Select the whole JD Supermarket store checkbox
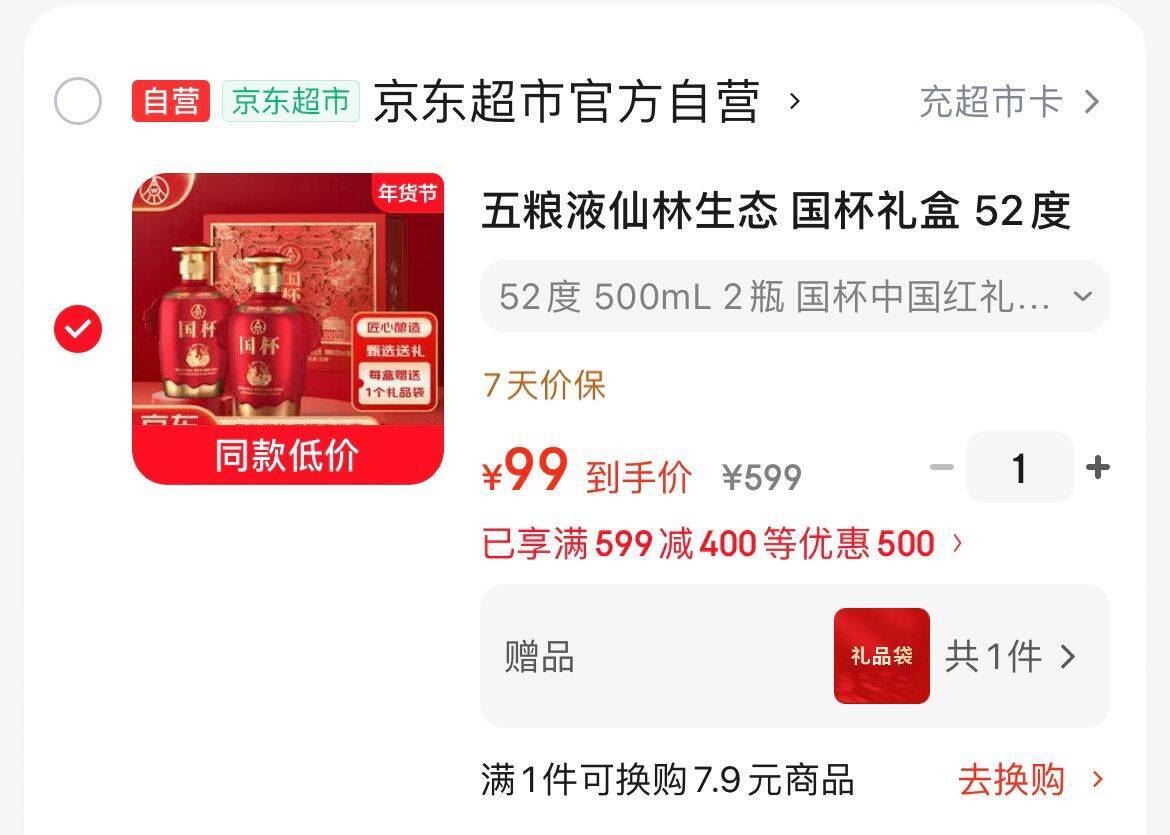The height and width of the screenshot is (835, 1170). tap(78, 101)
